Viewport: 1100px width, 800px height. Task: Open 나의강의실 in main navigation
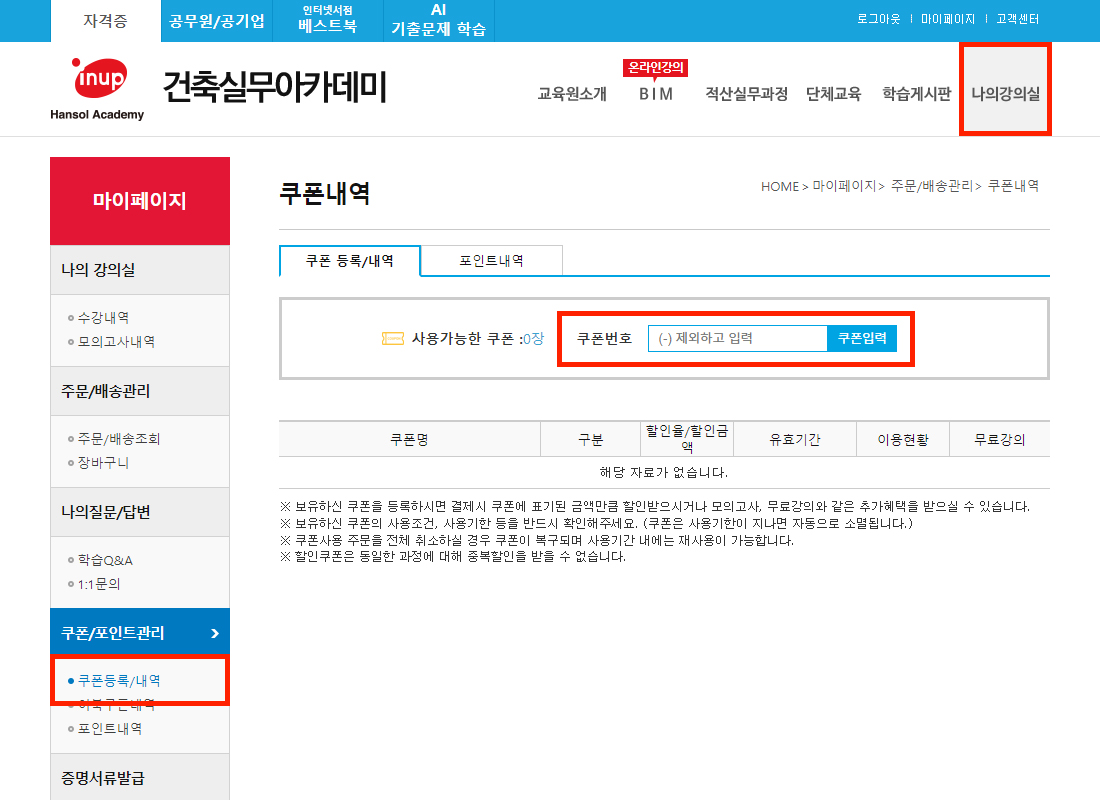coord(1005,94)
